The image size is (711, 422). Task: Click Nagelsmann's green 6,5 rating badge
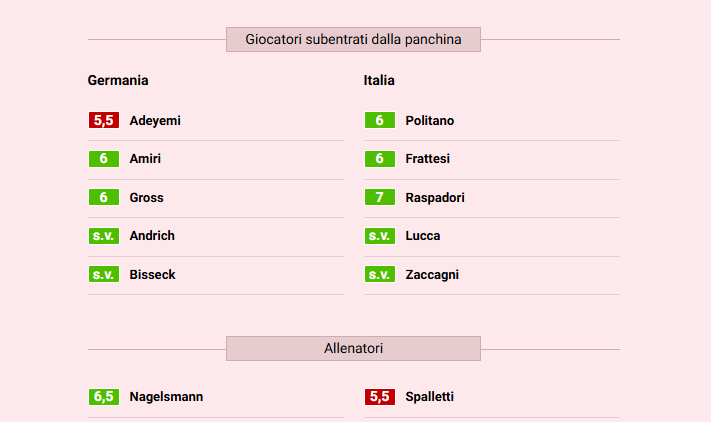click(103, 397)
